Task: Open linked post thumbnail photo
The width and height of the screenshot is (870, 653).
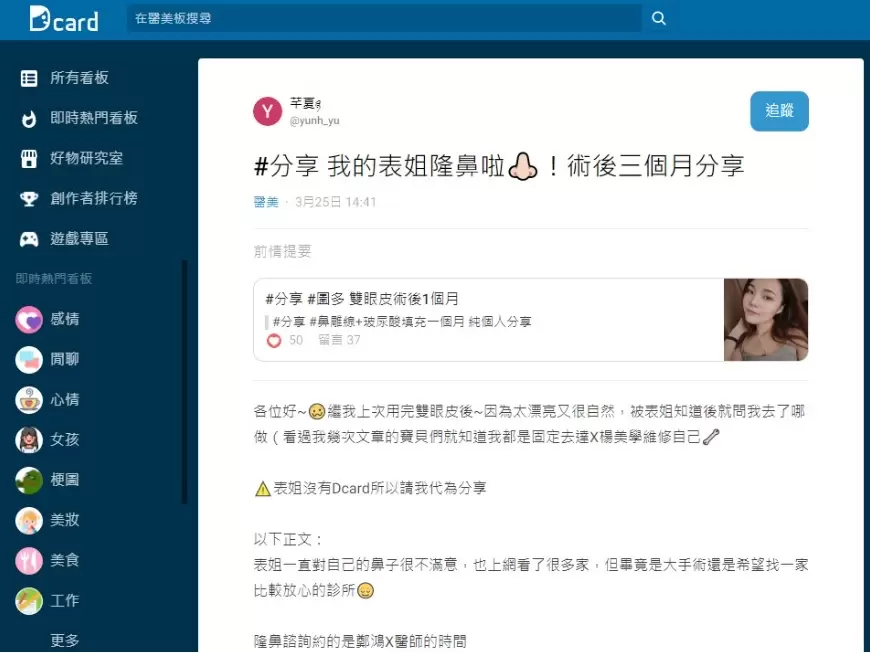Action: (x=766, y=320)
